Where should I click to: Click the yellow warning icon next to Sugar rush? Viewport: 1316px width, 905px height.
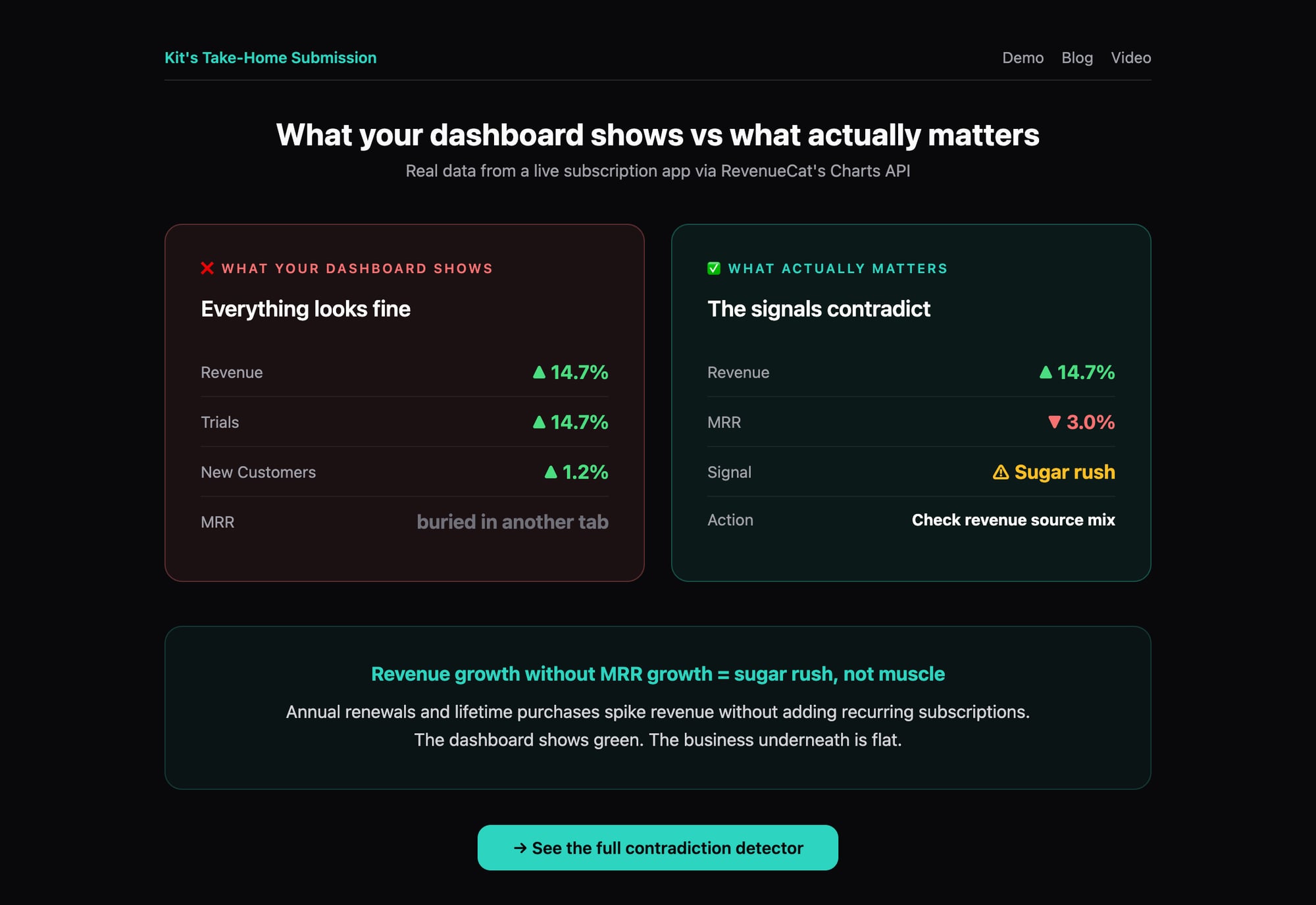[1000, 472]
